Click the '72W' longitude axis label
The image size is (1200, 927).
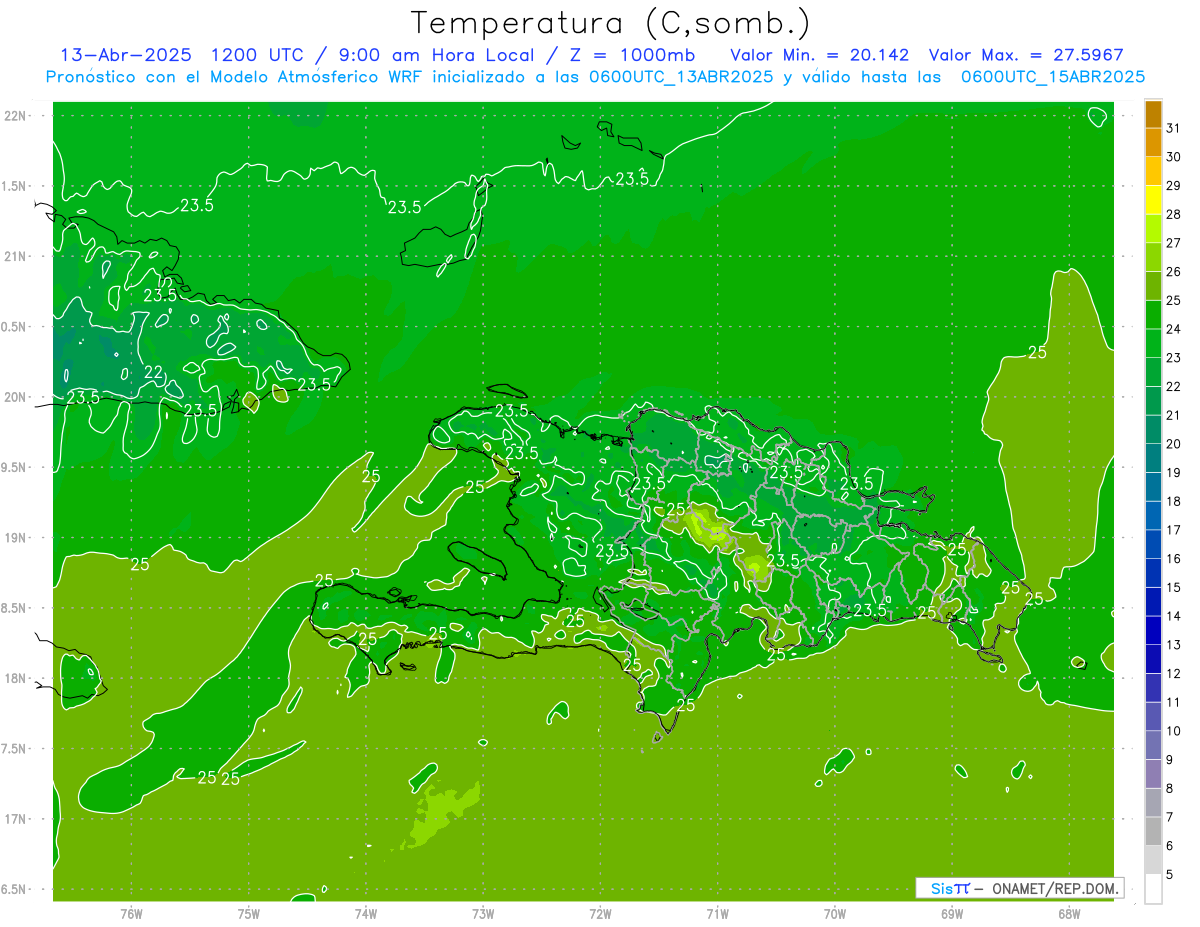pos(601,914)
